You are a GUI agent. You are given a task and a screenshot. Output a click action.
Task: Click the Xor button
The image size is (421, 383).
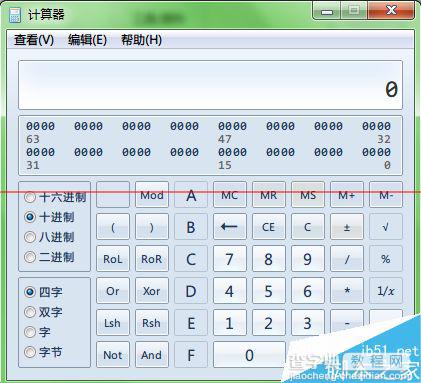[152, 291]
